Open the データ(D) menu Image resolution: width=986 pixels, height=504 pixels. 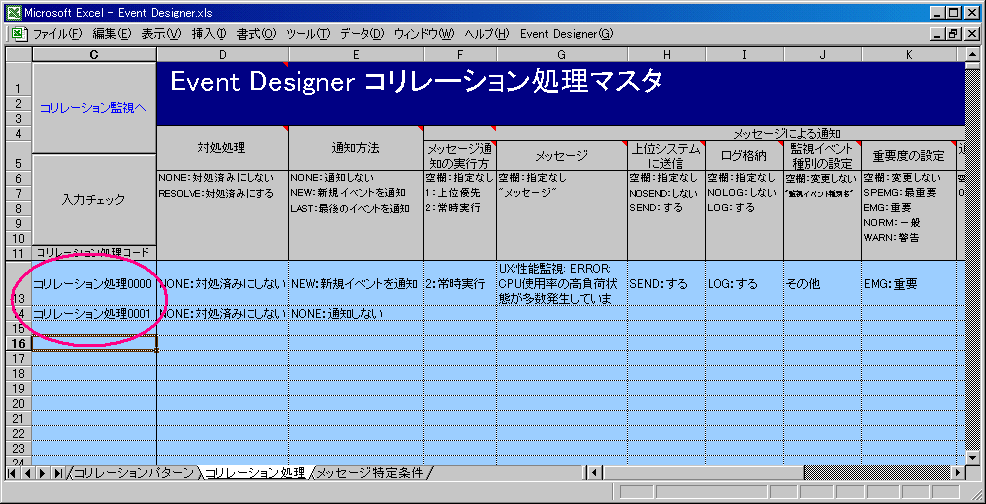click(362, 33)
